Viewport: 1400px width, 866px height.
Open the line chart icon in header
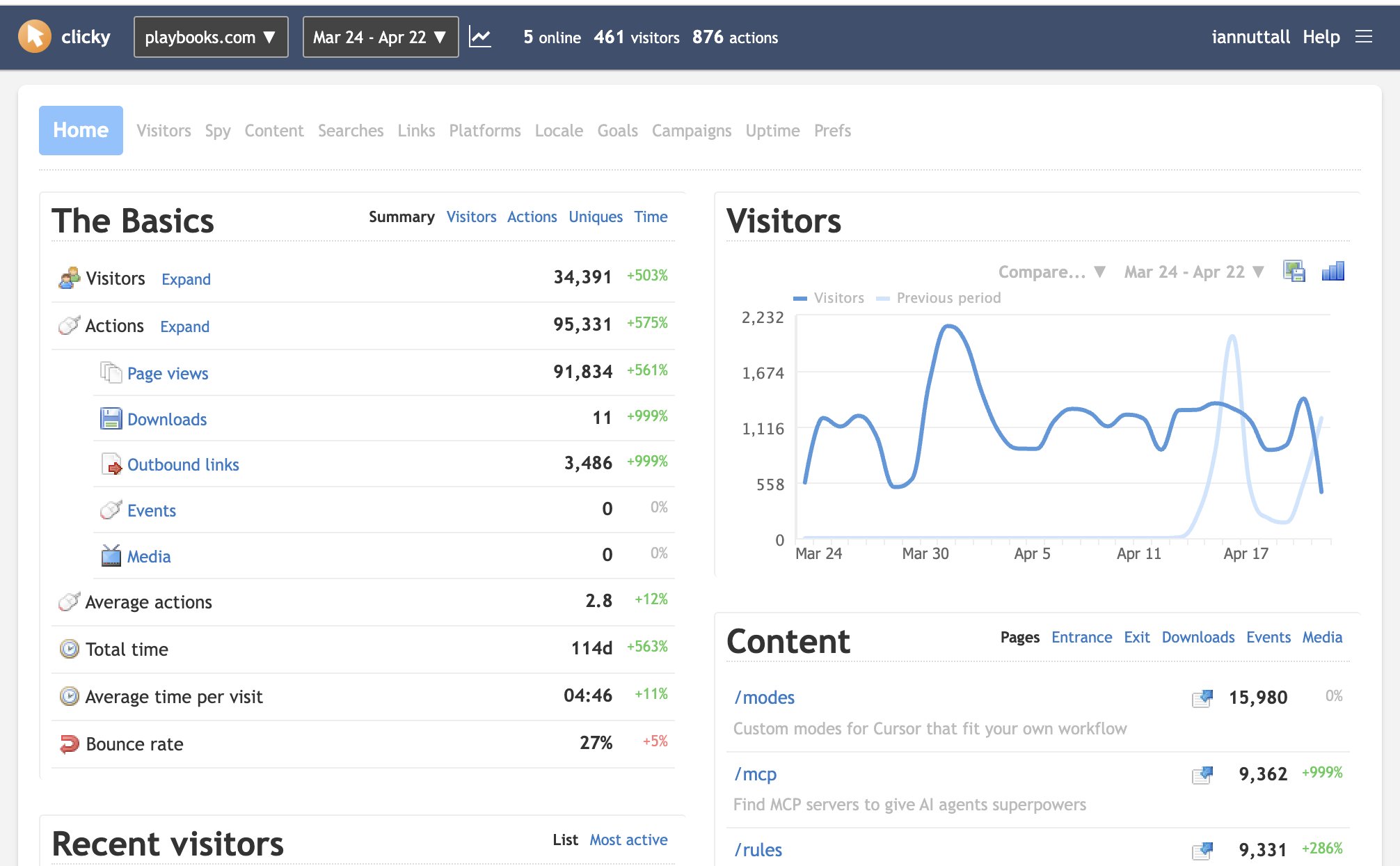pos(480,37)
